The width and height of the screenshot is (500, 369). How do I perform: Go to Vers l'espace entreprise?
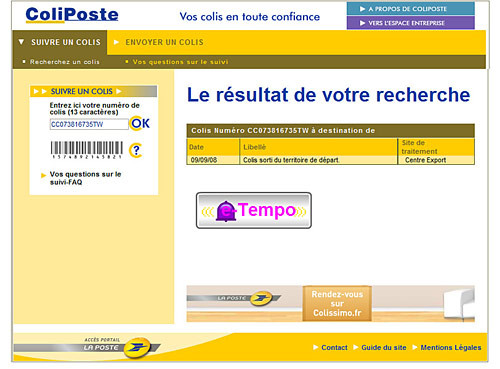[x=411, y=23]
